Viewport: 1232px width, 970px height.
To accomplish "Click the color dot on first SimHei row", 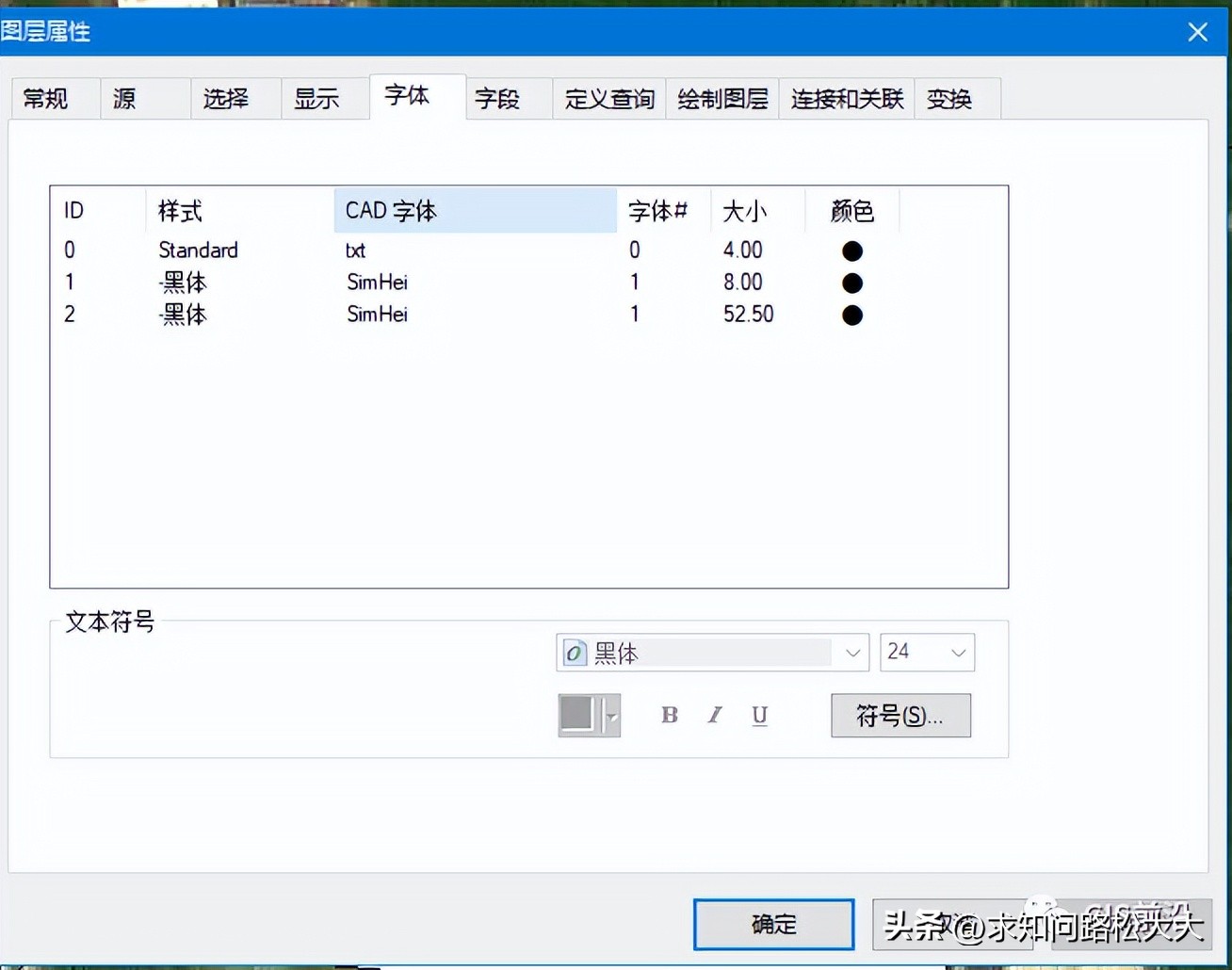I will pos(851,283).
